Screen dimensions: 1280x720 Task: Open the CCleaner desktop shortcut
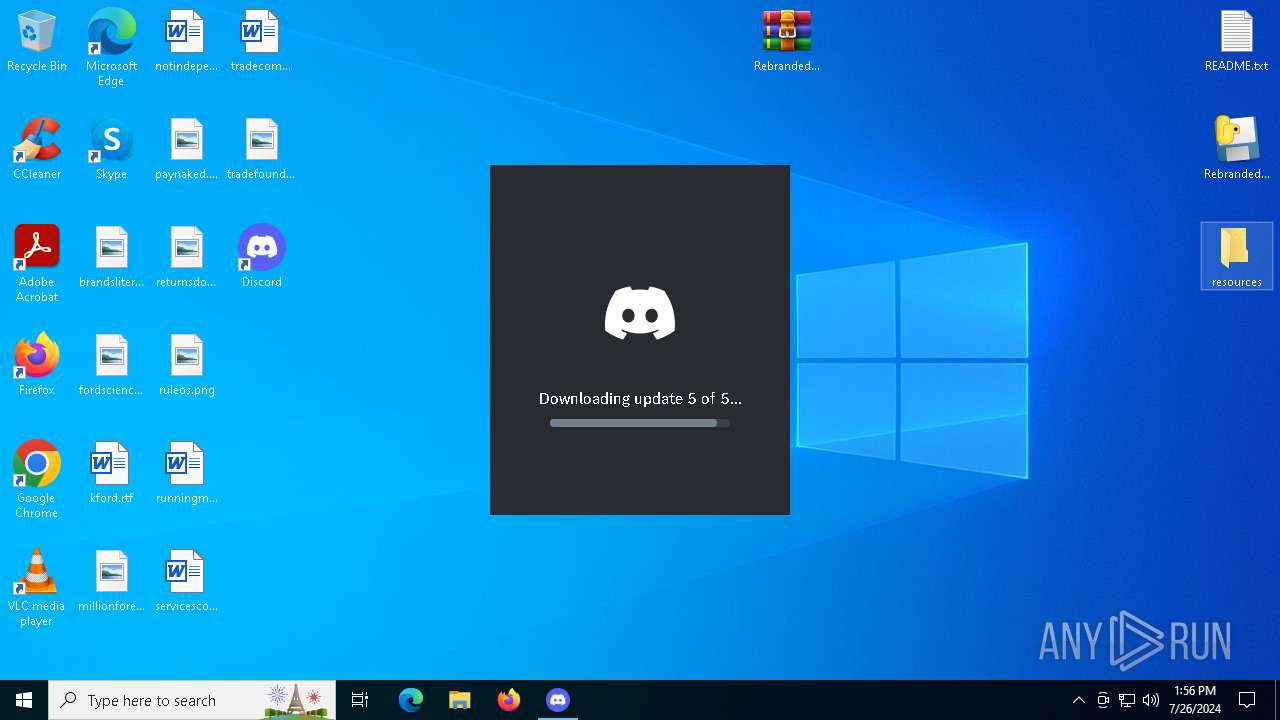(37, 149)
